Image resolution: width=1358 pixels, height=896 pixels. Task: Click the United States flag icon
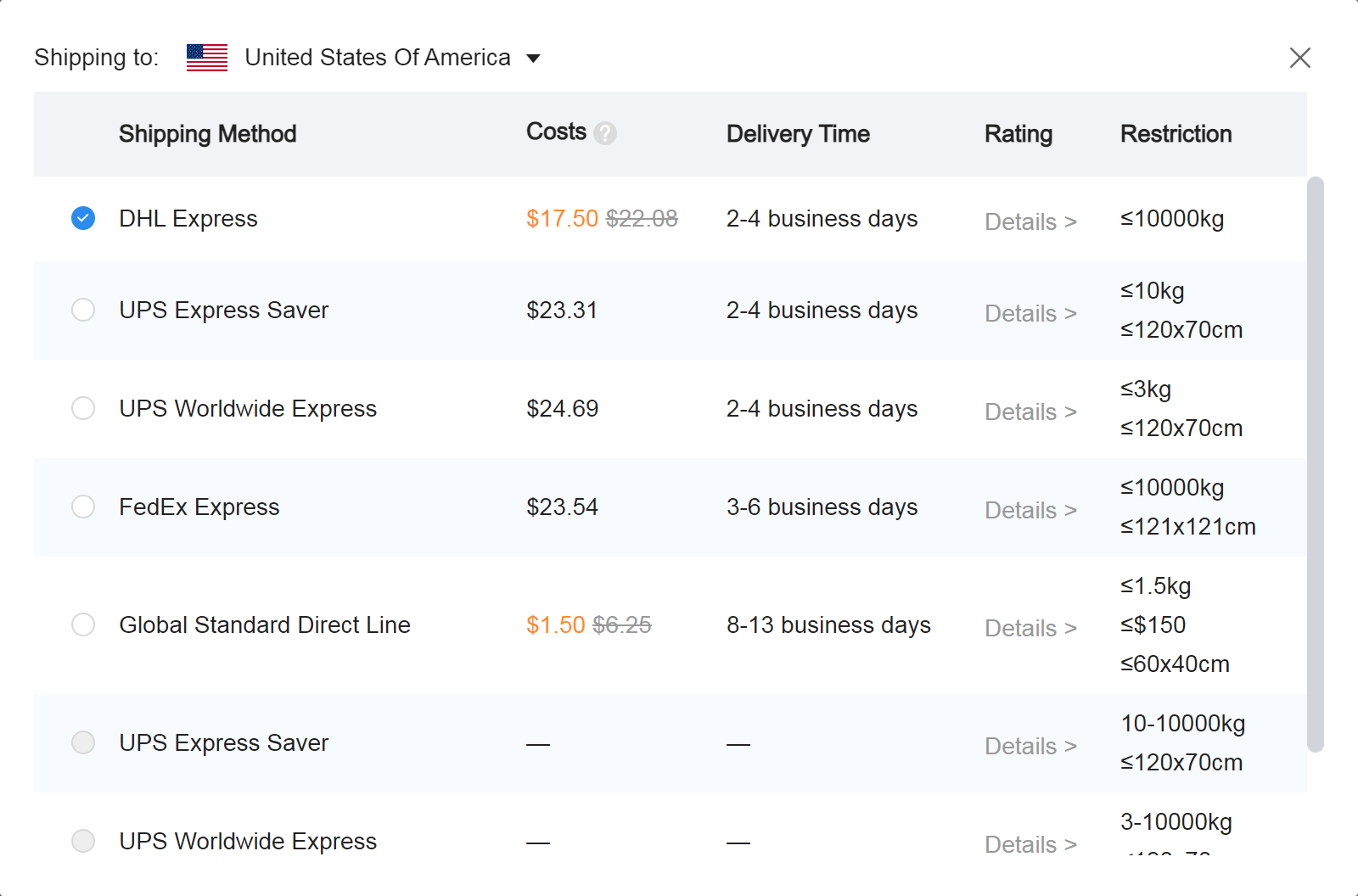click(207, 58)
